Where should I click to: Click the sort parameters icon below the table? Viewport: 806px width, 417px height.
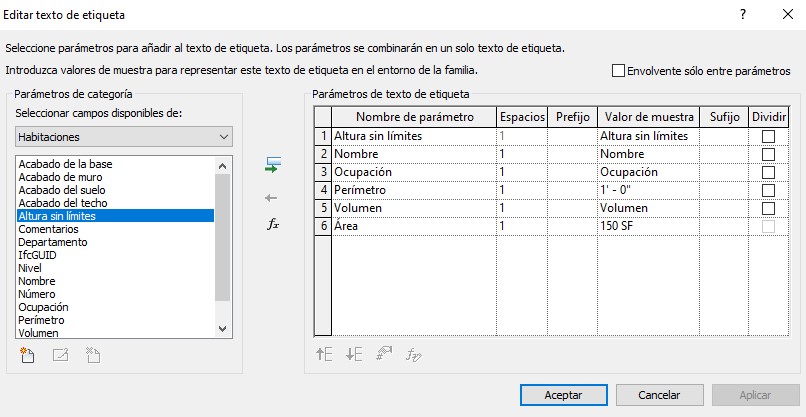click(x=382, y=353)
